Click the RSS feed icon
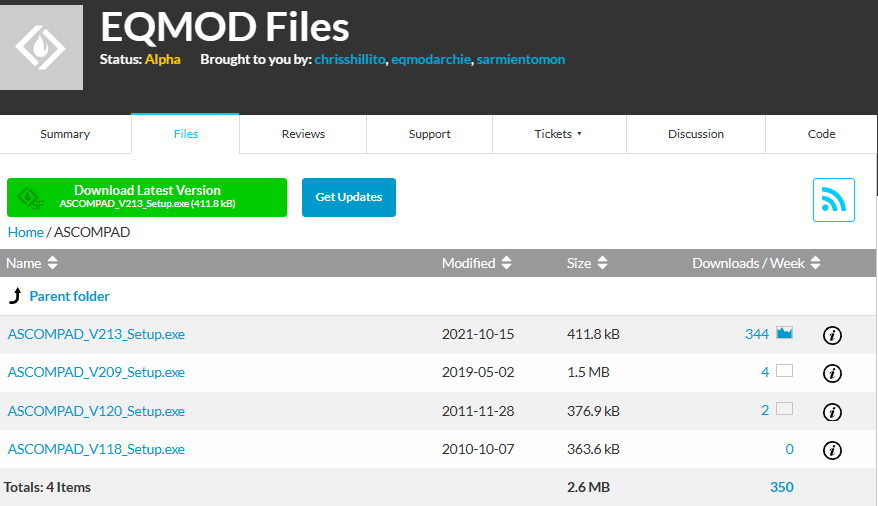 (x=833, y=200)
